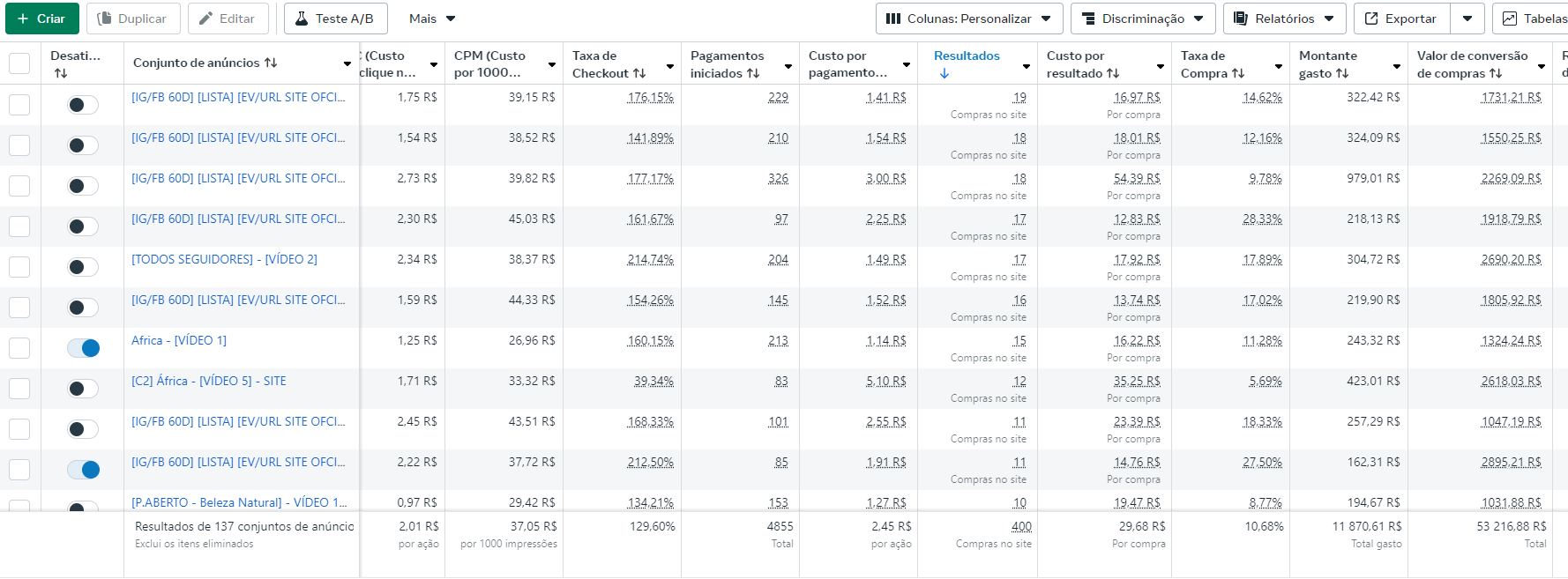Expand the arrow next to Exportar
The image size is (1568, 579).
[x=1467, y=19]
